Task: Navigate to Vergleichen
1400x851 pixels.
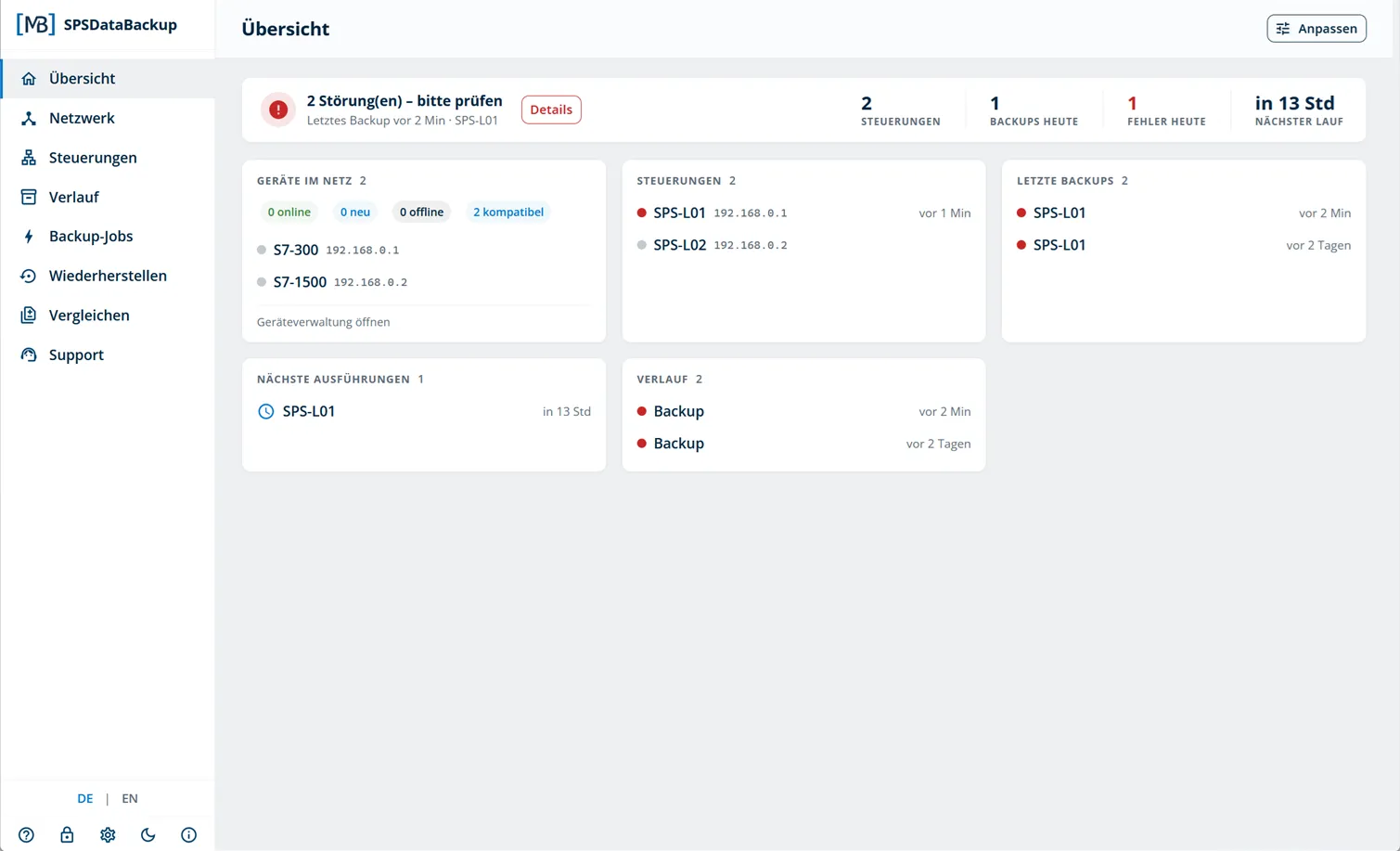Action: pyautogui.click(x=108, y=316)
